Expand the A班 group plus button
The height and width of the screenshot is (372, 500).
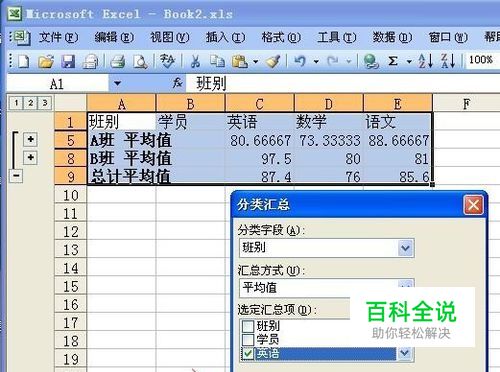pos(30,139)
